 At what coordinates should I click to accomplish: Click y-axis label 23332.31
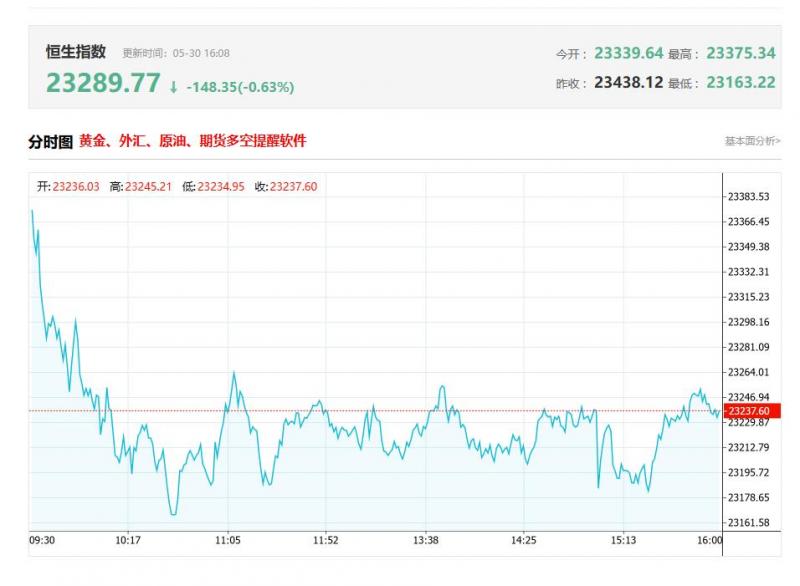point(748,272)
